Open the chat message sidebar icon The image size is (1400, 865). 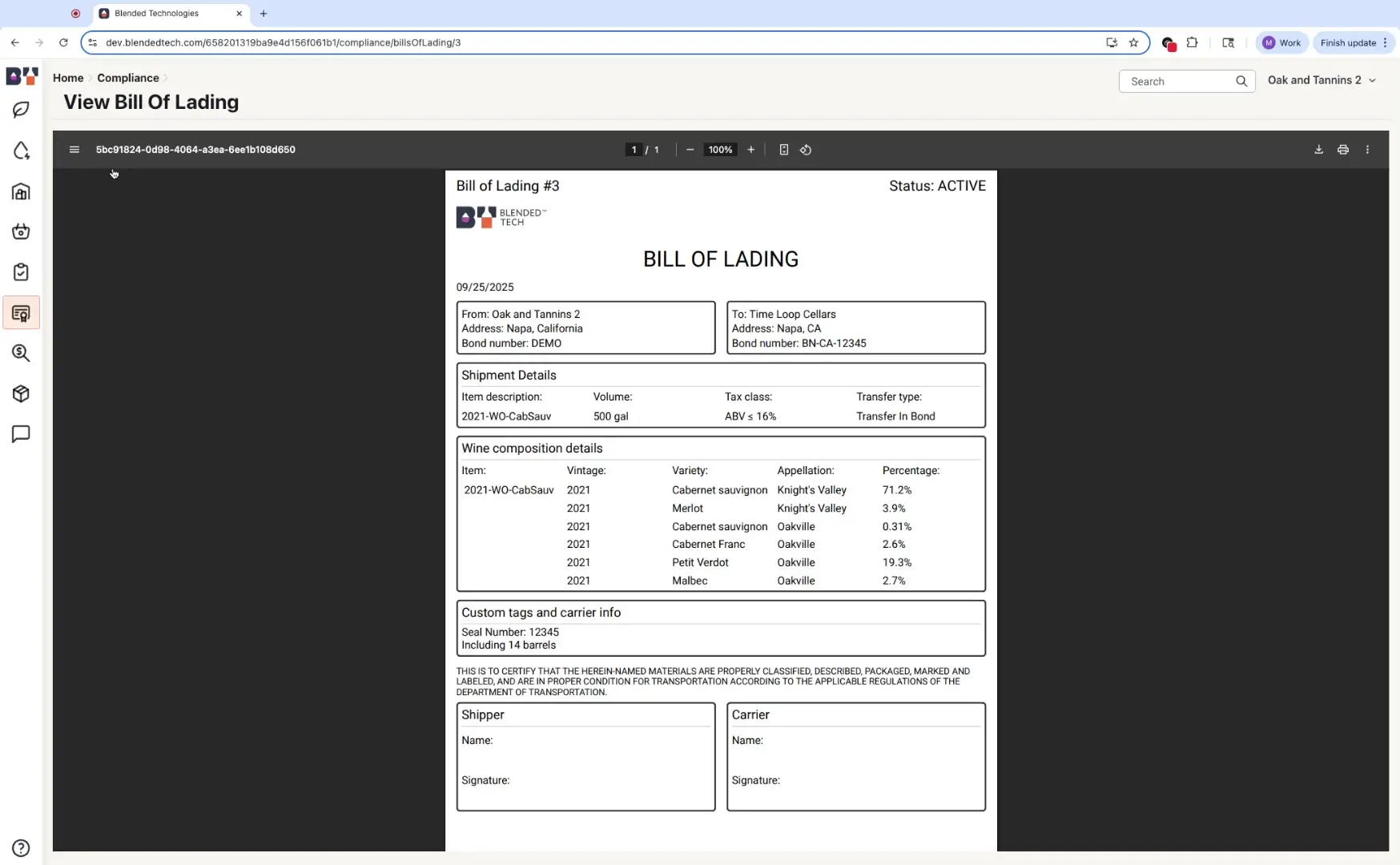click(x=22, y=434)
